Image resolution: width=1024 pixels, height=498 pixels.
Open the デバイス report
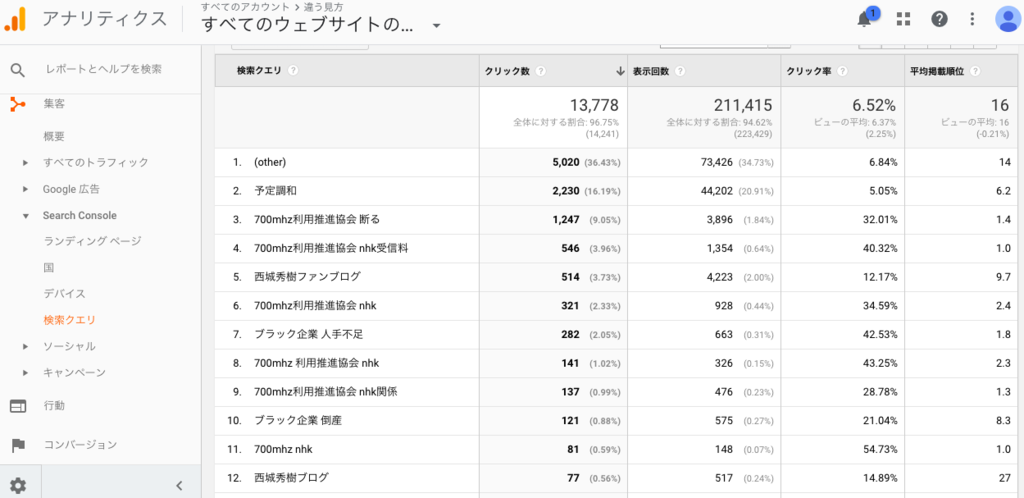click(64, 294)
